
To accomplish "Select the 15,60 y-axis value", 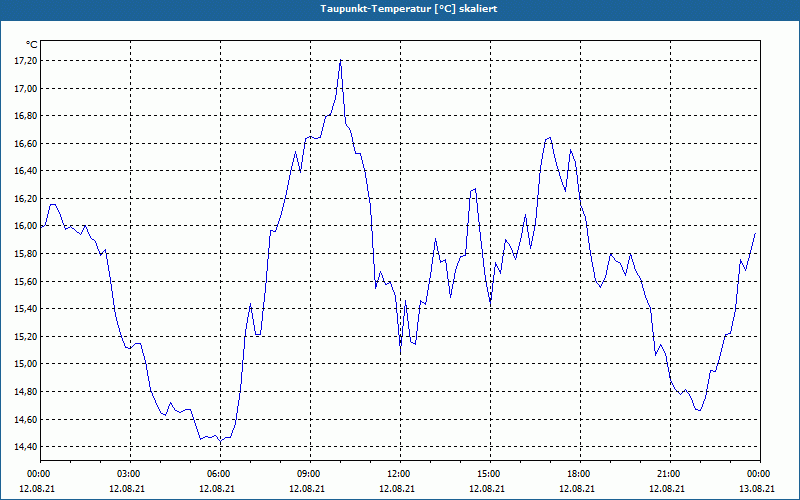I will click(27, 281).
